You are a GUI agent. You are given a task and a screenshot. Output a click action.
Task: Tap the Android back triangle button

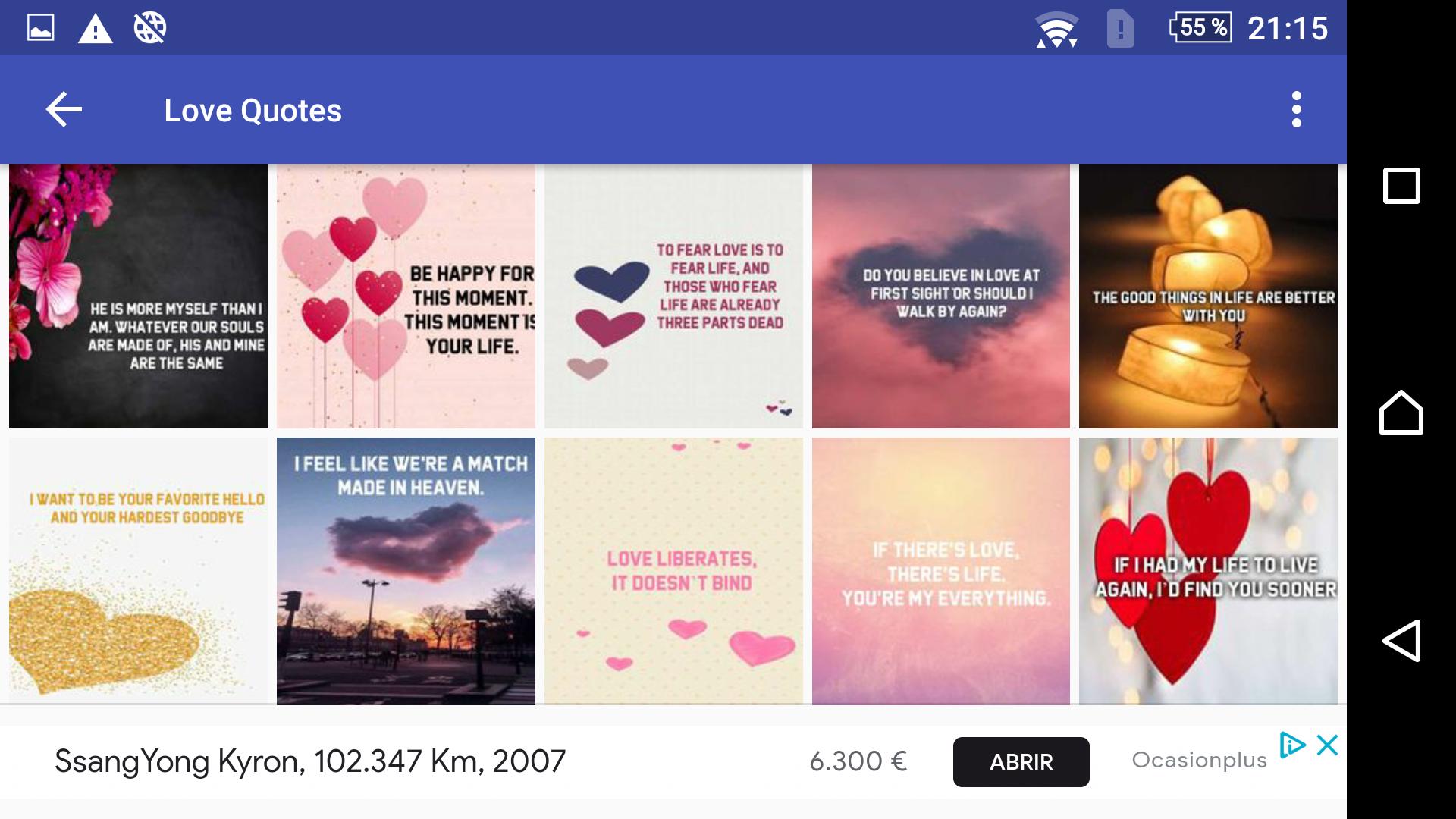[x=1401, y=641]
